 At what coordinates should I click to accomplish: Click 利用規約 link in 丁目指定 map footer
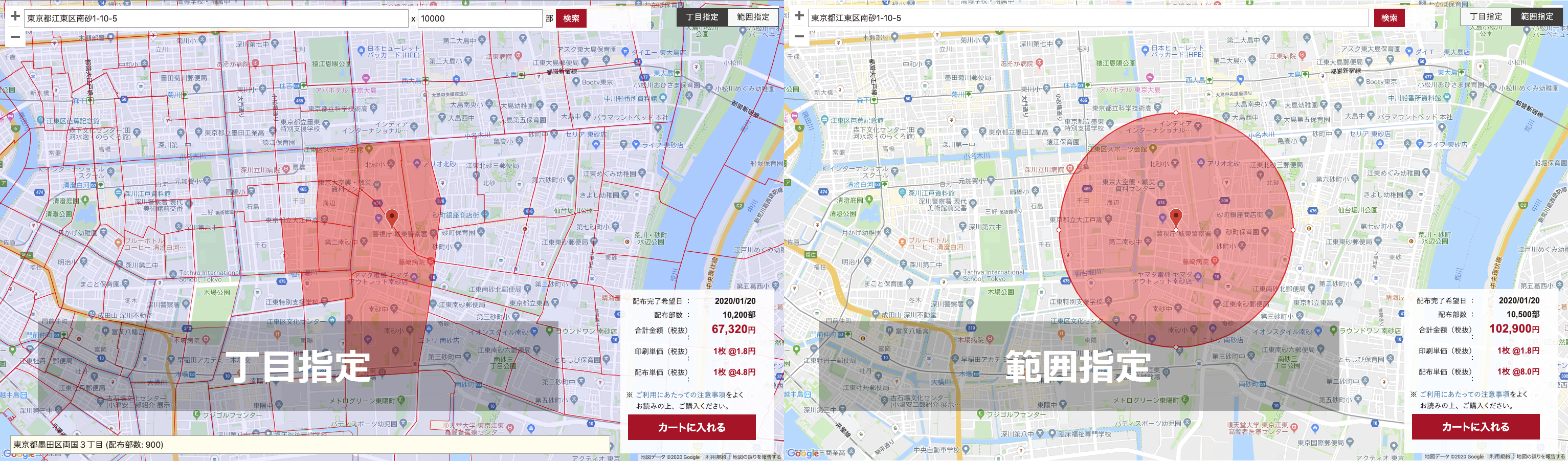pos(716,457)
